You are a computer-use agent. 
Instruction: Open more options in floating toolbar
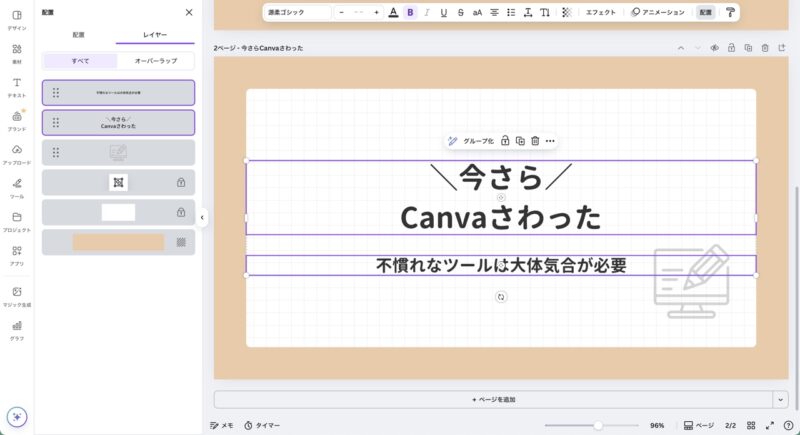[550, 141]
